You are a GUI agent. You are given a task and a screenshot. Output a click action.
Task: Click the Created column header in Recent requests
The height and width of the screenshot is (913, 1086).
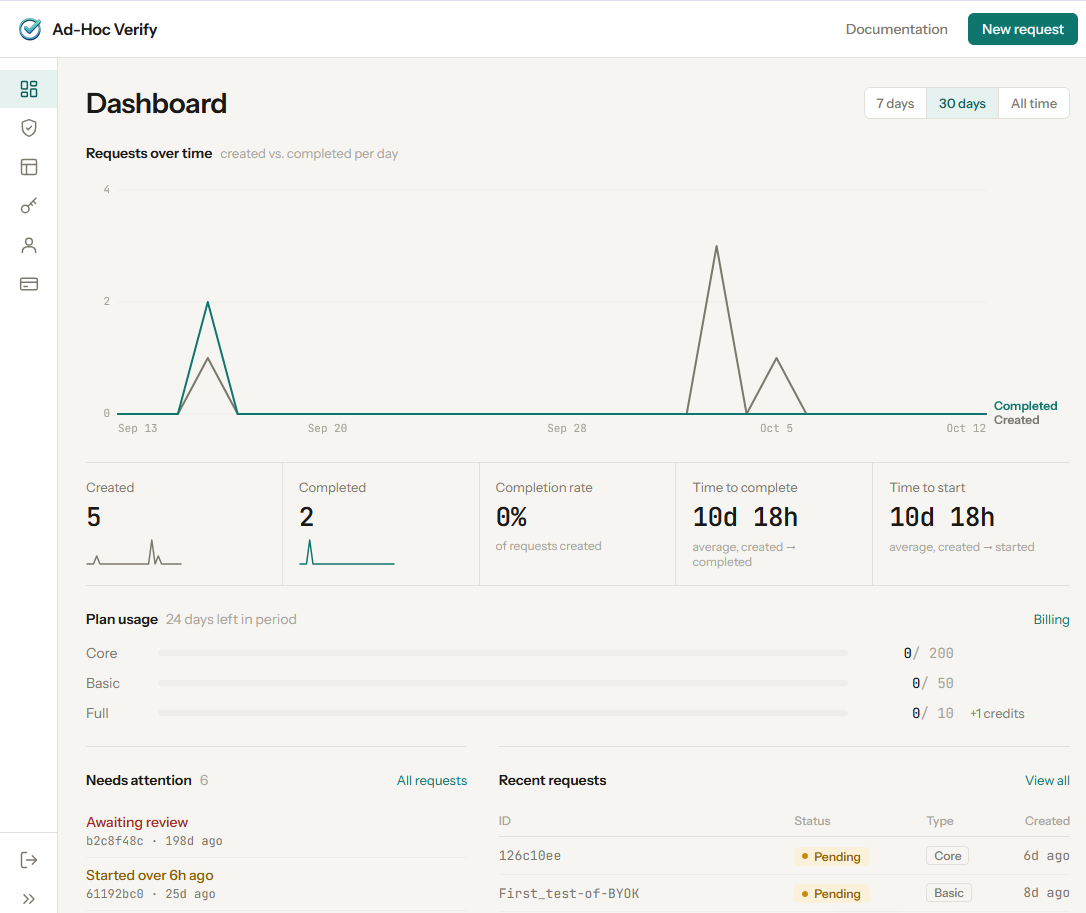click(x=1047, y=821)
